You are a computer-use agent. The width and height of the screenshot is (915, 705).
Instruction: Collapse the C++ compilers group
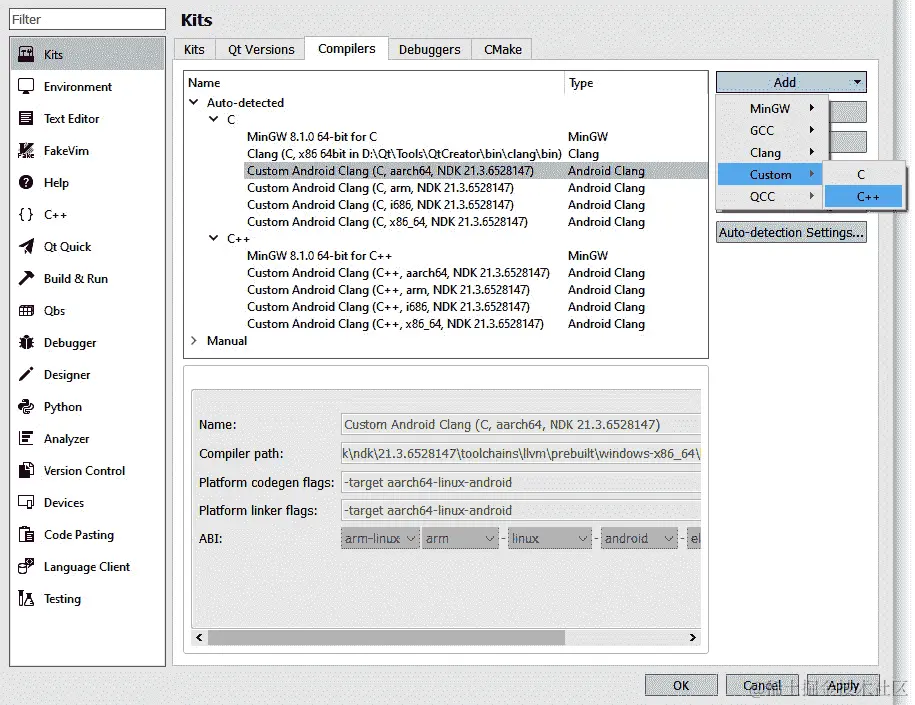pyautogui.click(x=214, y=238)
